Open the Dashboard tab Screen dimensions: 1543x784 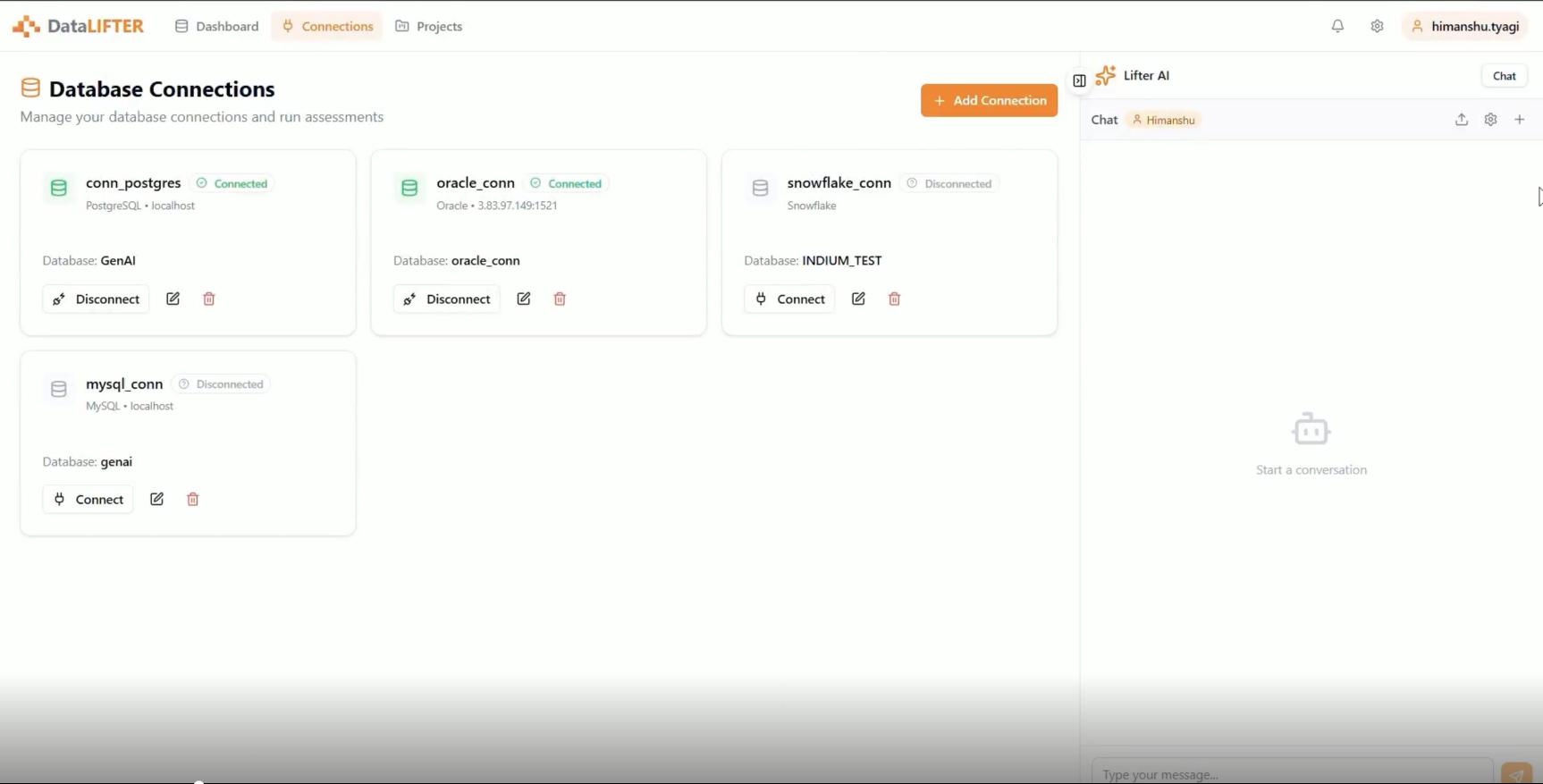(x=216, y=26)
